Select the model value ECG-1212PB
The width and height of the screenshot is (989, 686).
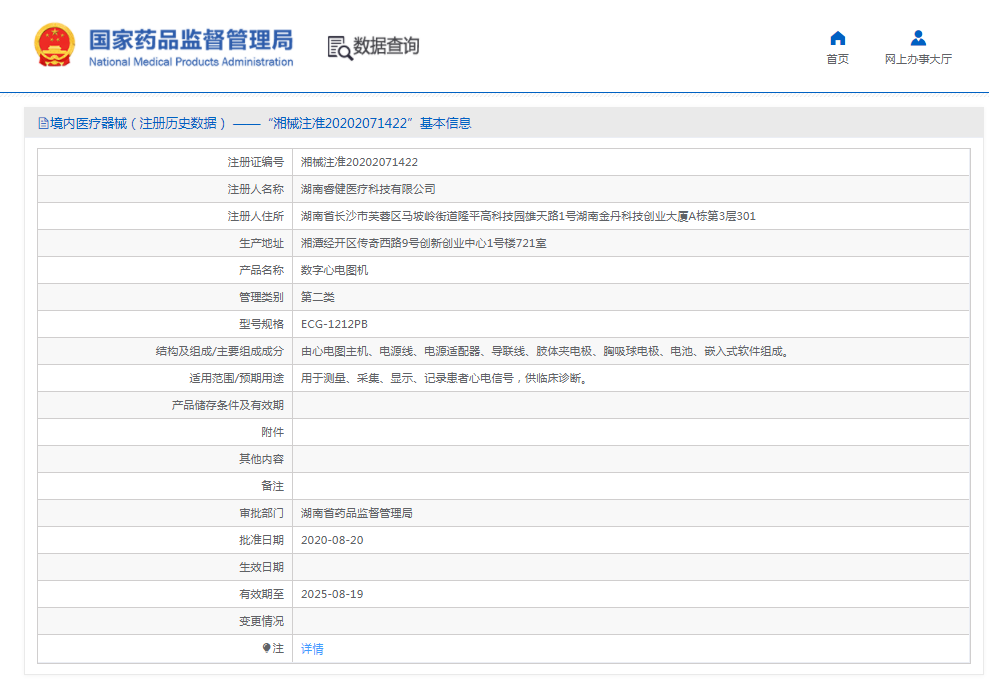(334, 324)
